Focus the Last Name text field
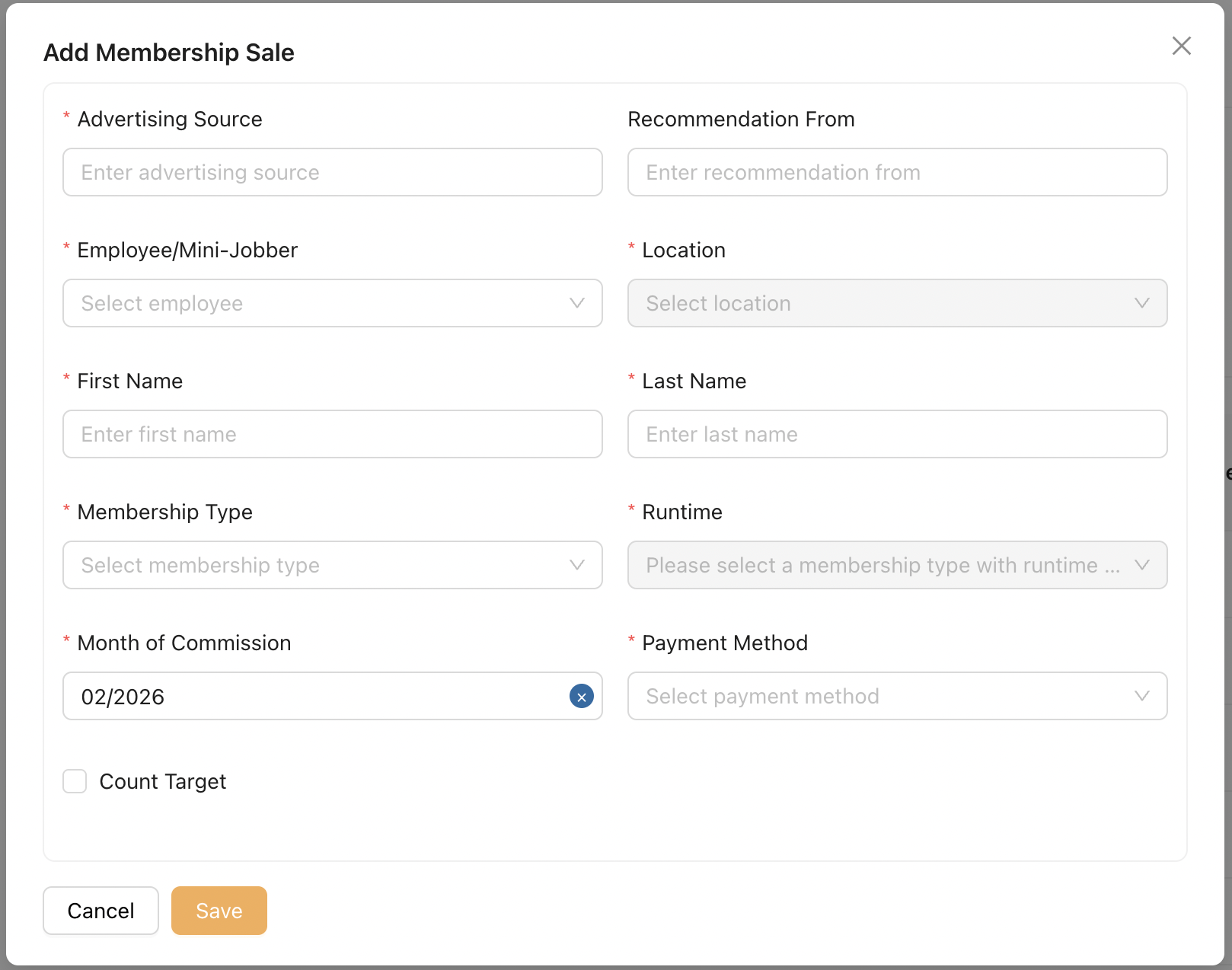 tap(897, 434)
